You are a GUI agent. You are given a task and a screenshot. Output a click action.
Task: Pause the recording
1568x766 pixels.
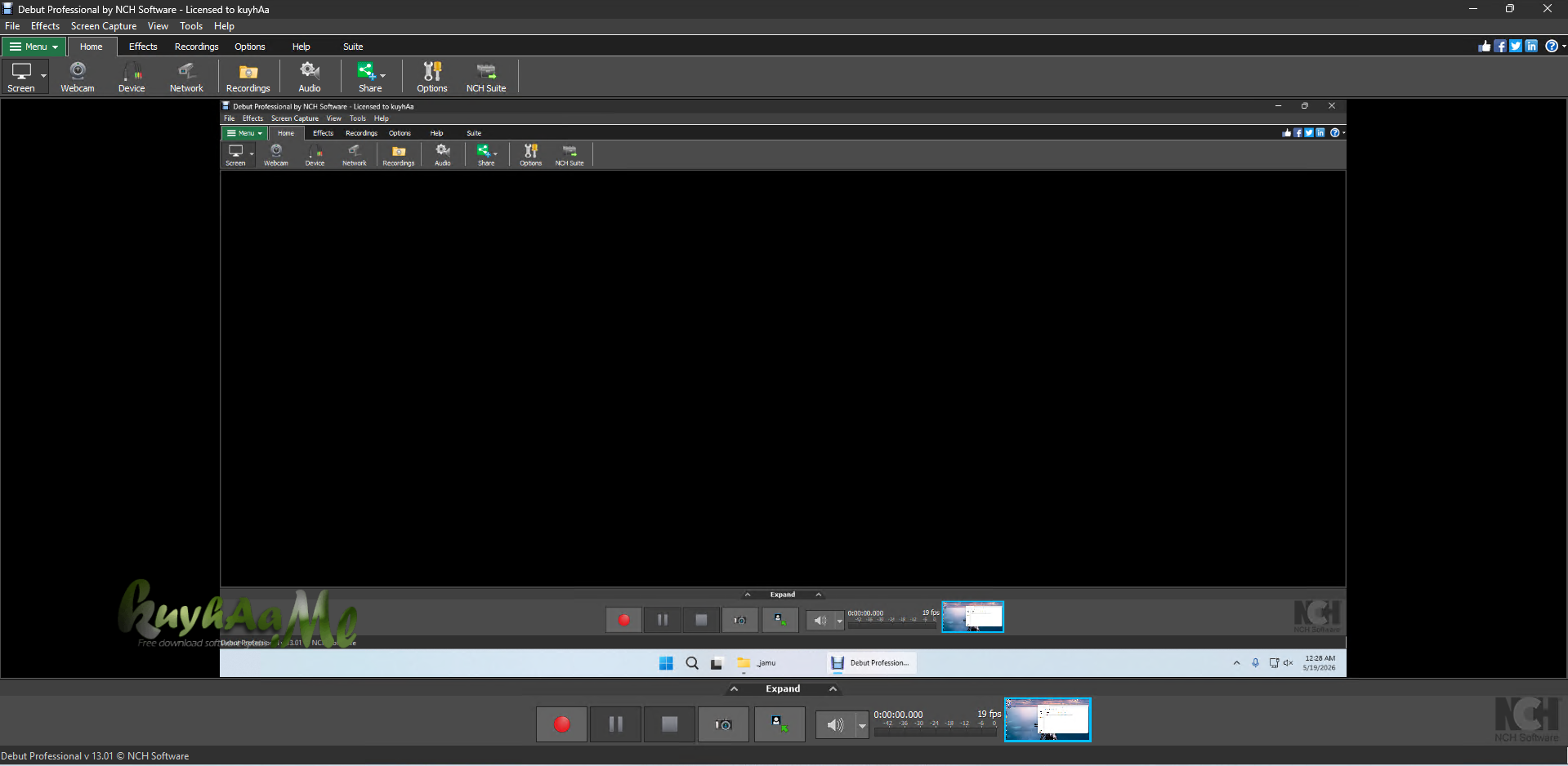click(616, 724)
